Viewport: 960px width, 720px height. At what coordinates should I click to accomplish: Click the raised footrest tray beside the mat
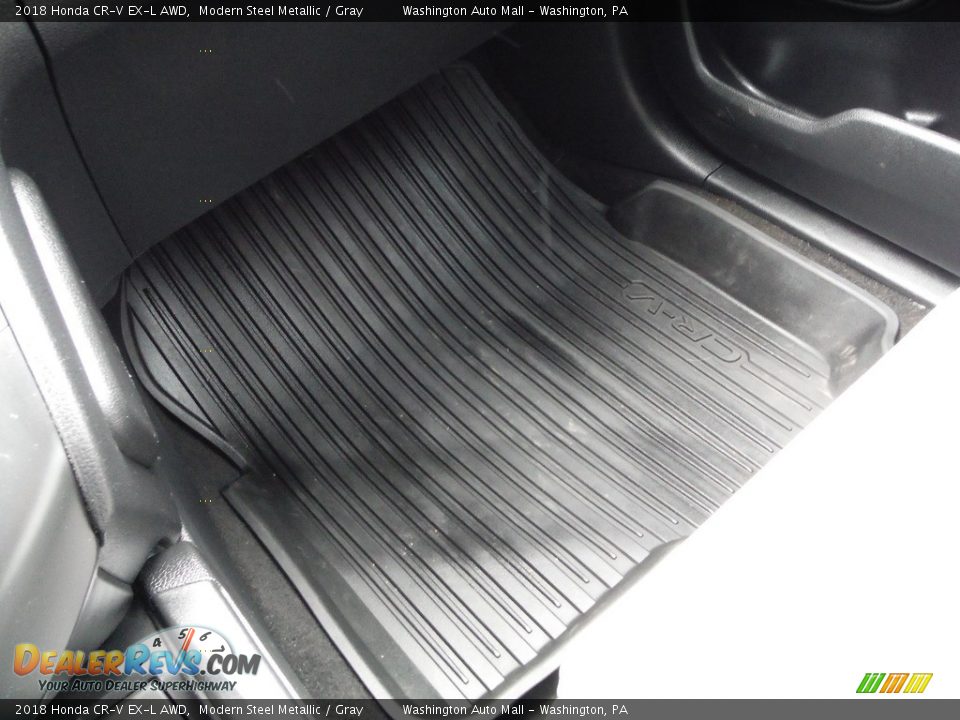pos(760,270)
